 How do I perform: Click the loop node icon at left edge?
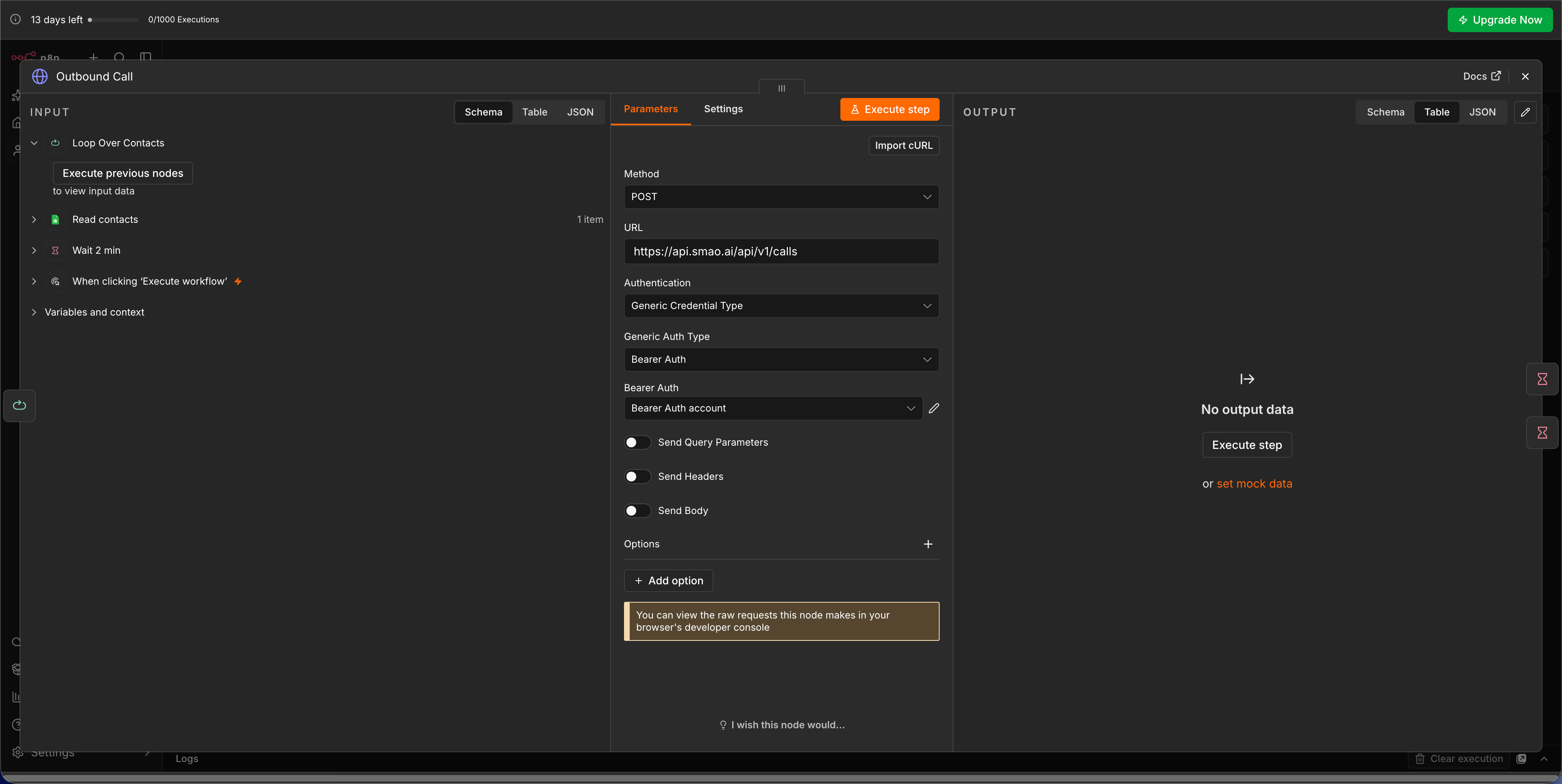tap(20, 405)
